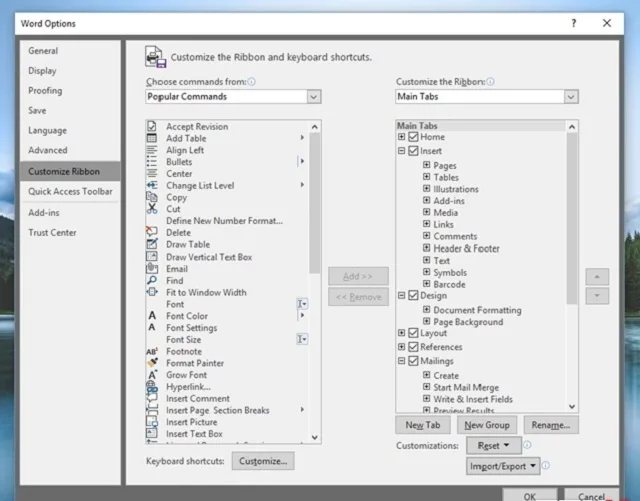Select the Insert Comment icon

(x=152, y=398)
